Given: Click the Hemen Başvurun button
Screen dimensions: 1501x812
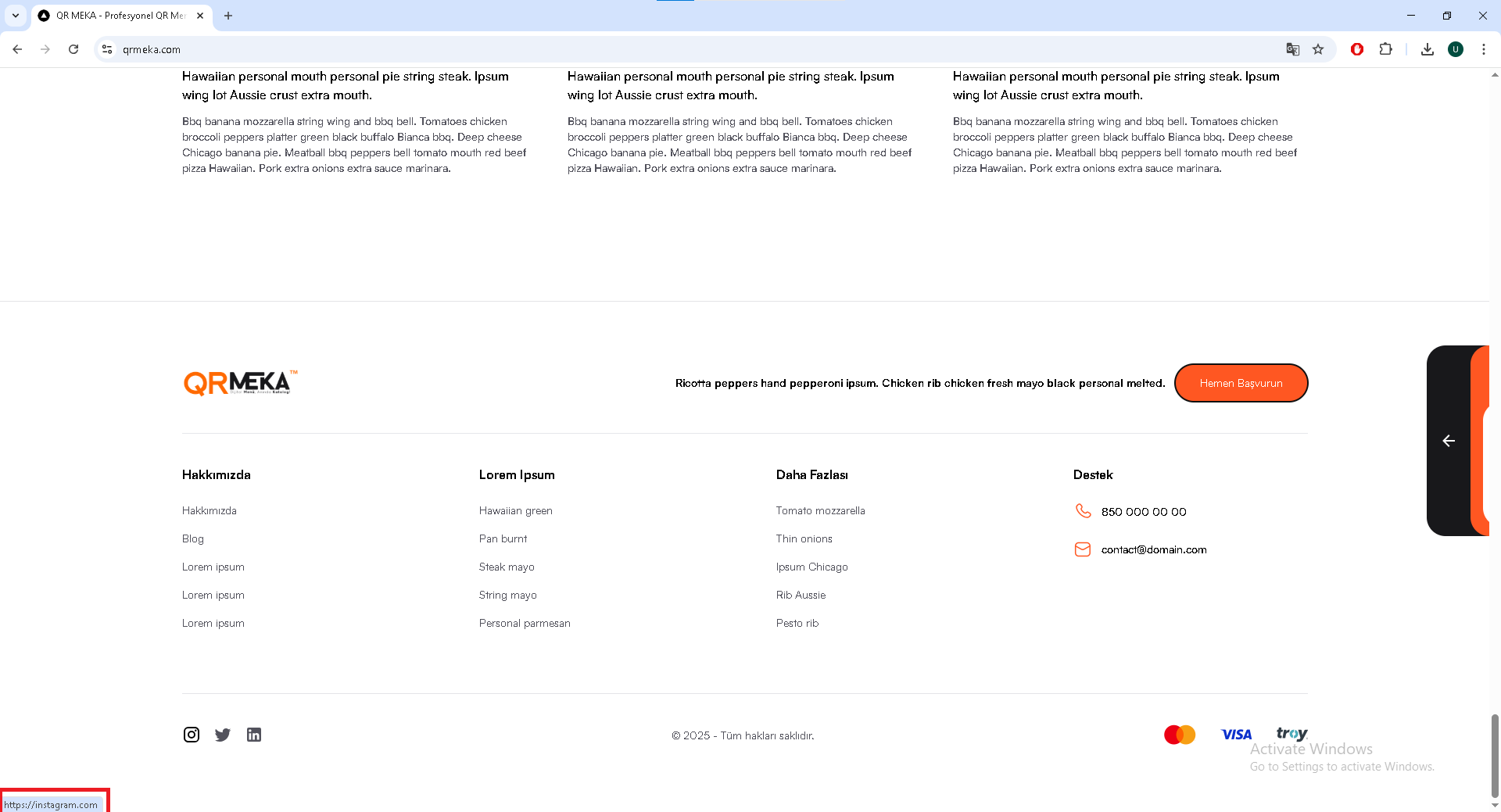Looking at the screenshot, I should click(x=1241, y=383).
